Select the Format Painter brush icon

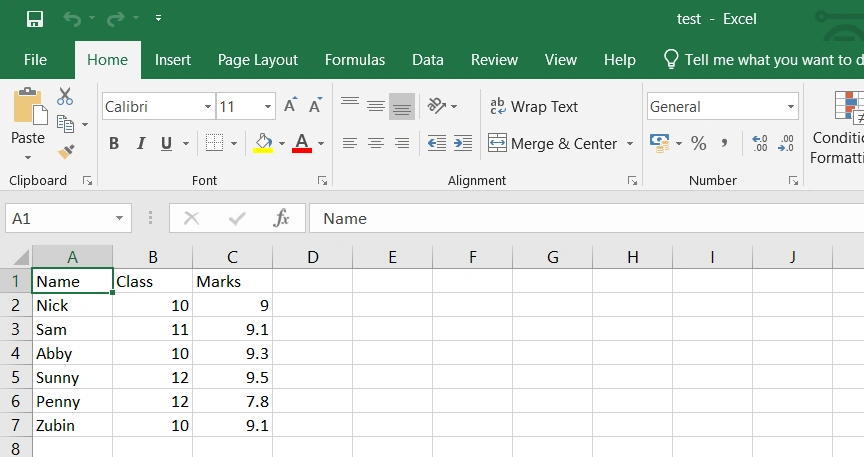coord(66,152)
